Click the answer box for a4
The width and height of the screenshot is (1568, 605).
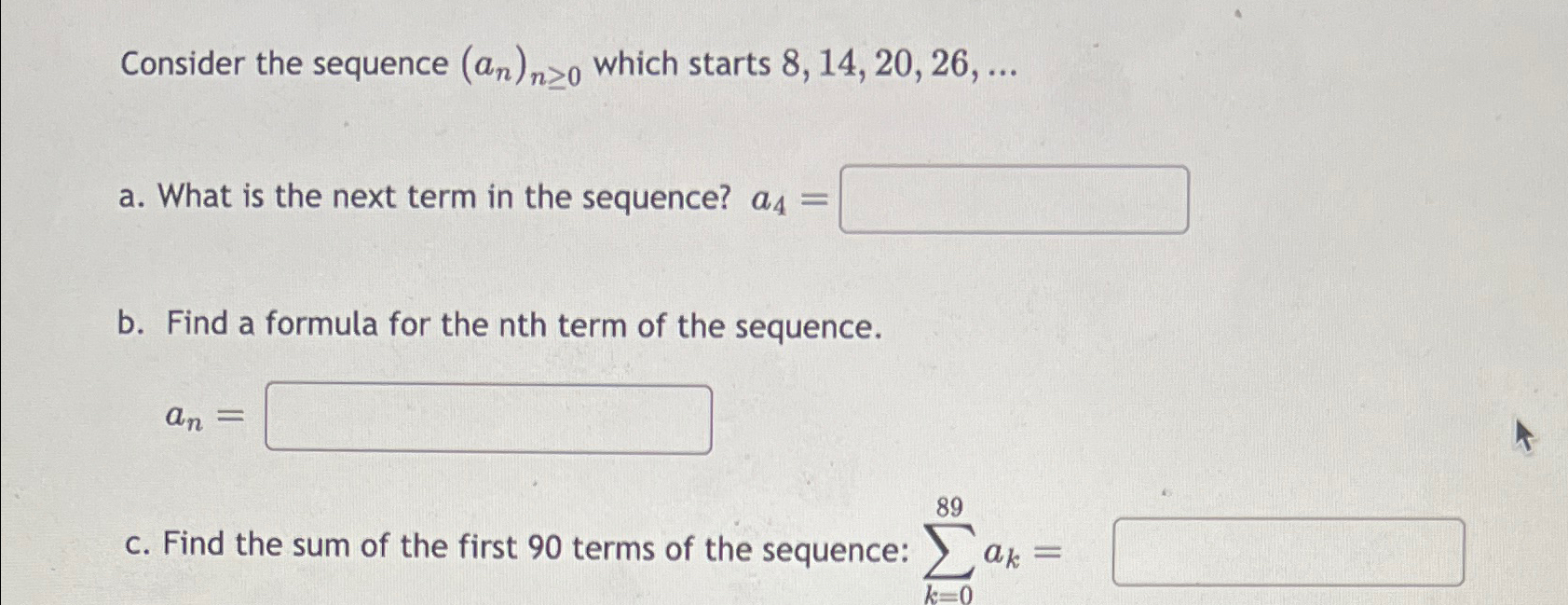point(1016,198)
